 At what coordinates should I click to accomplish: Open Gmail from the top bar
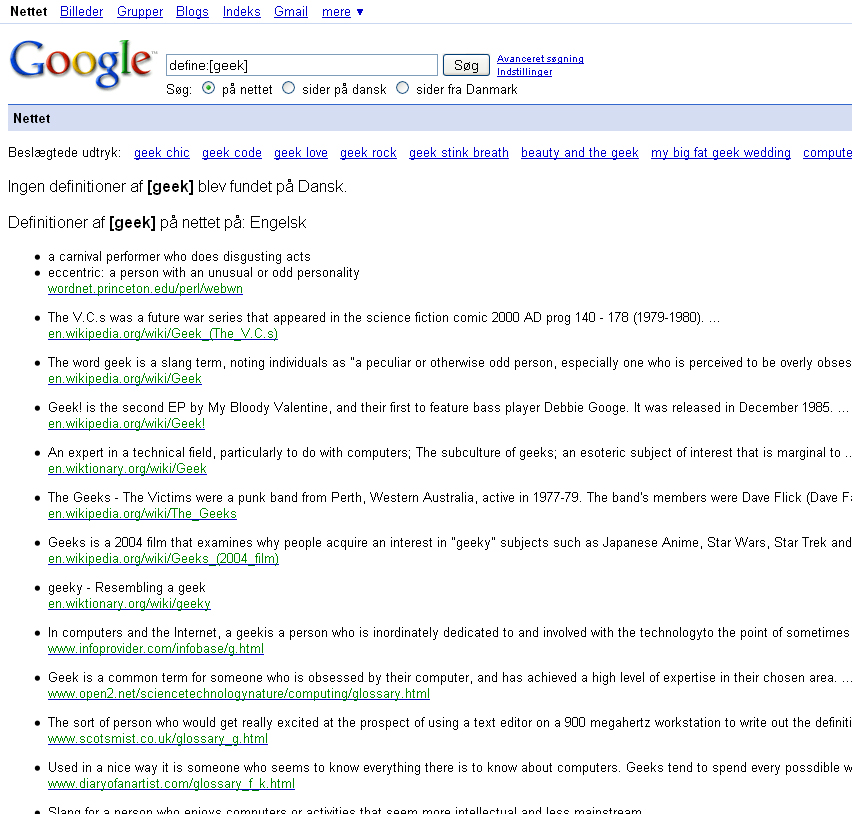pyautogui.click(x=291, y=12)
